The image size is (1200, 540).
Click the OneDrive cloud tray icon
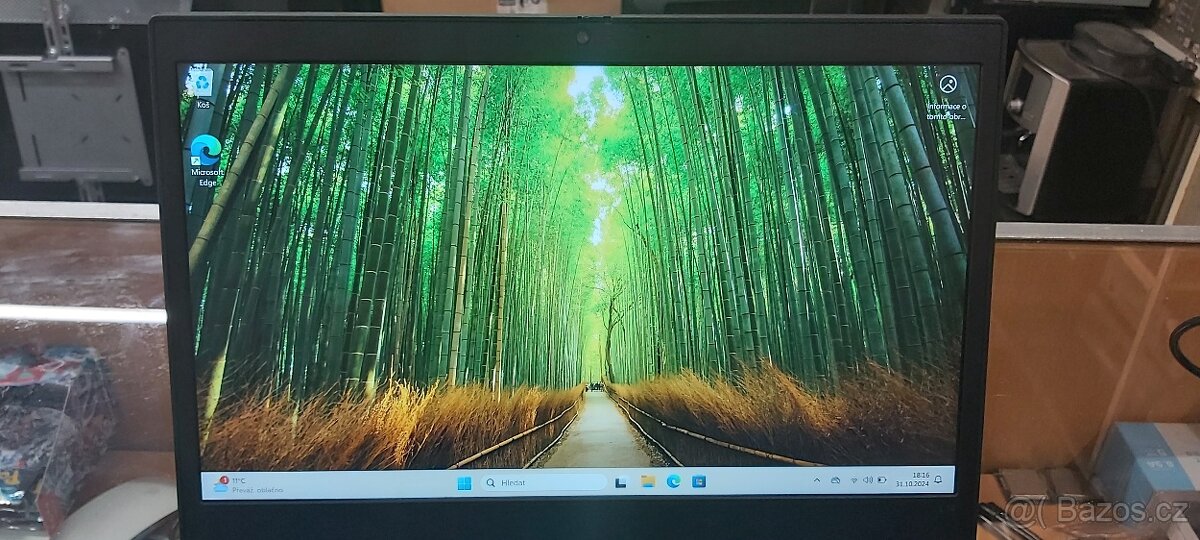[x=835, y=480]
